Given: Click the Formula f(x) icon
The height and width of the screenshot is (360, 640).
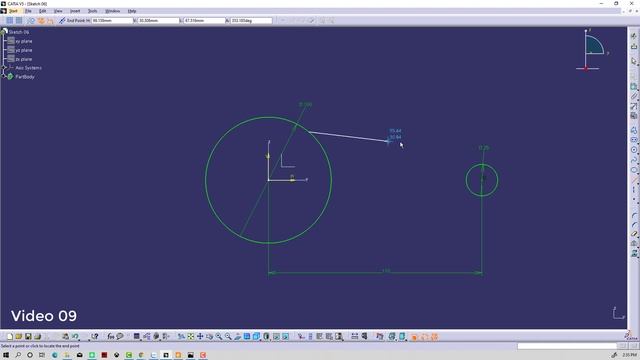Looking at the screenshot, I should pos(111,337).
